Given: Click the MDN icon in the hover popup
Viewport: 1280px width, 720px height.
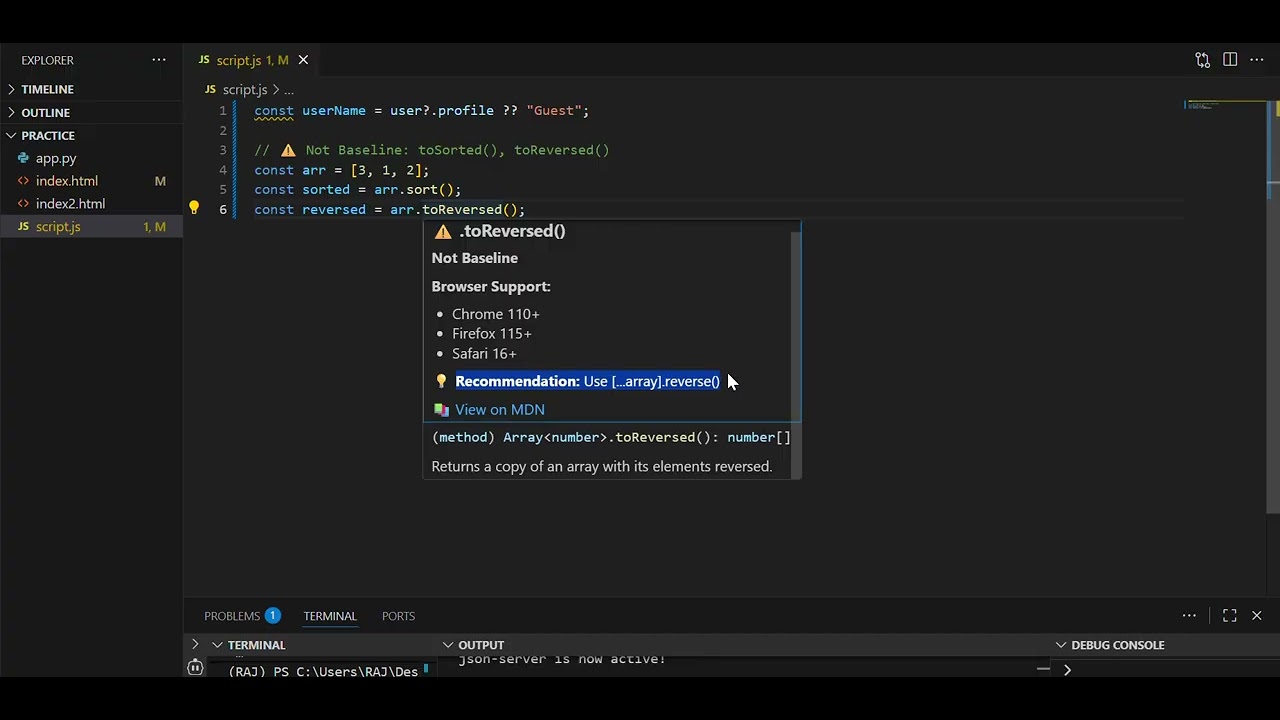Looking at the screenshot, I should point(441,409).
